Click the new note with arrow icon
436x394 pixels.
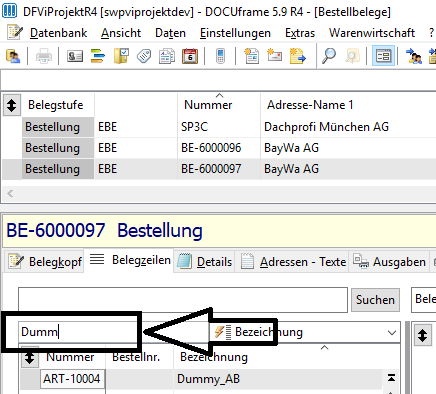tap(297, 56)
